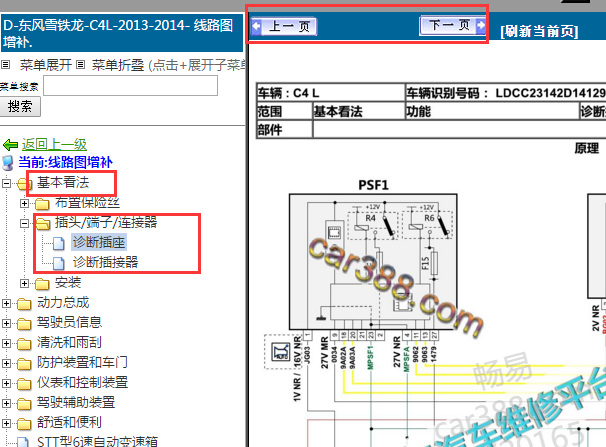Image resolution: width=606 pixels, height=447 pixels.
Task: Expand the 驾驶辅助装置 tree node
Action: (7, 403)
